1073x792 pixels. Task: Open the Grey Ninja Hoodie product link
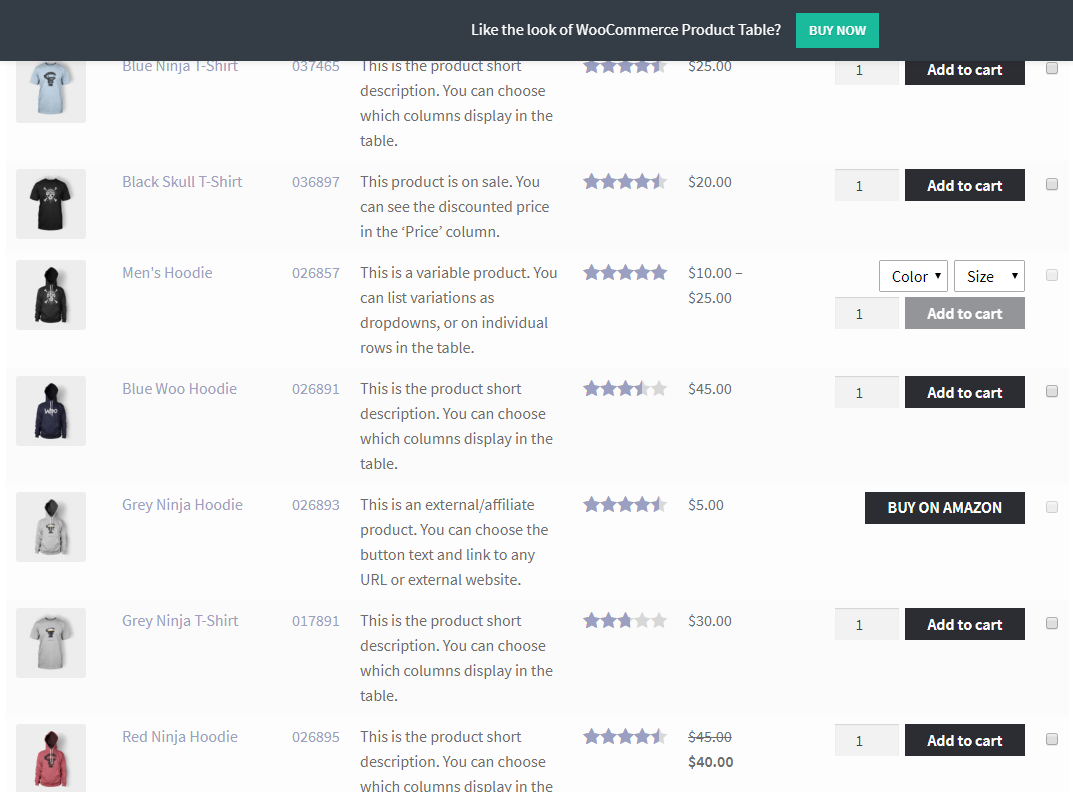point(182,505)
